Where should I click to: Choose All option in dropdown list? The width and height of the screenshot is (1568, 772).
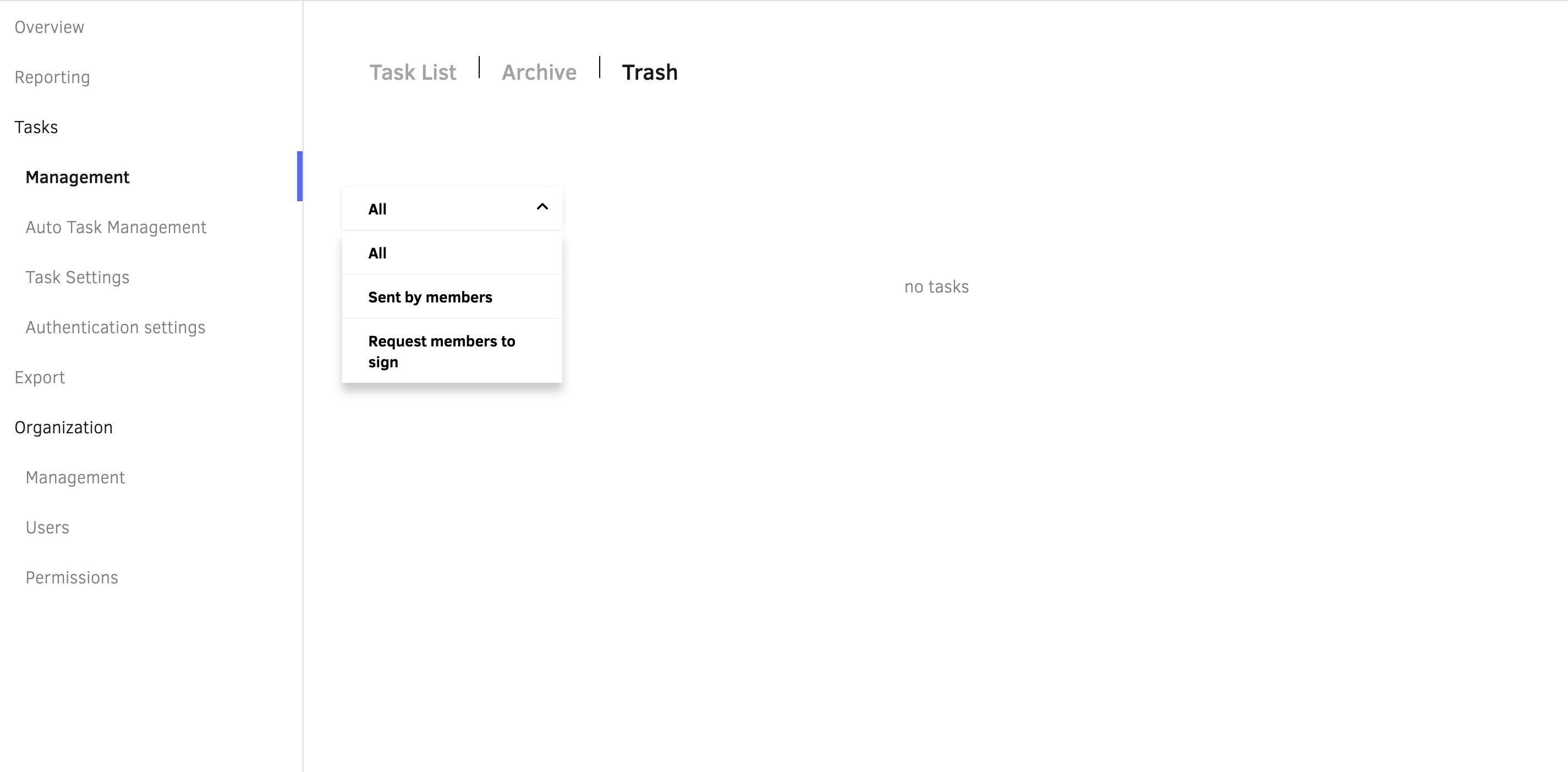[x=452, y=253]
